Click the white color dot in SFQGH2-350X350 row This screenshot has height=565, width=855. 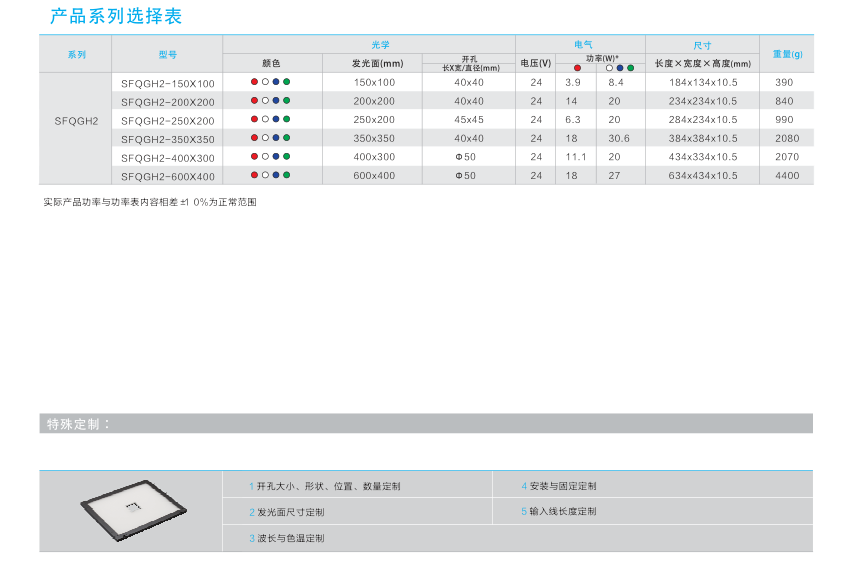265,138
